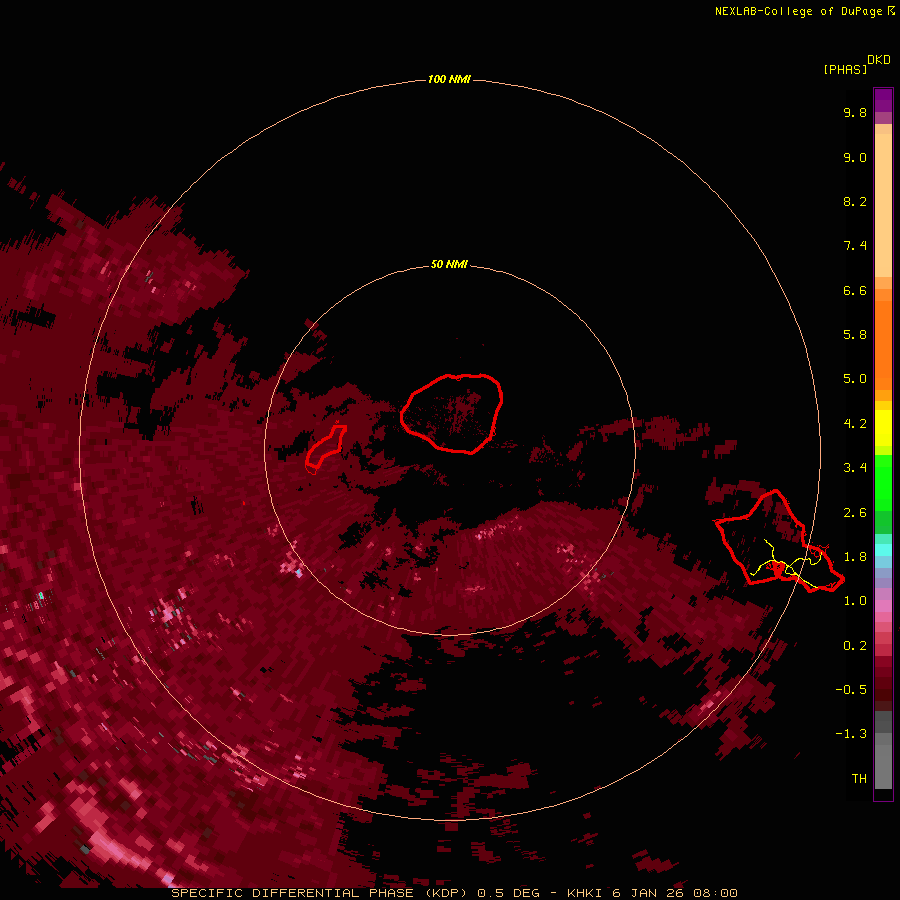
Task: Click the 1.0 legend value
Action: [x=855, y=601]
